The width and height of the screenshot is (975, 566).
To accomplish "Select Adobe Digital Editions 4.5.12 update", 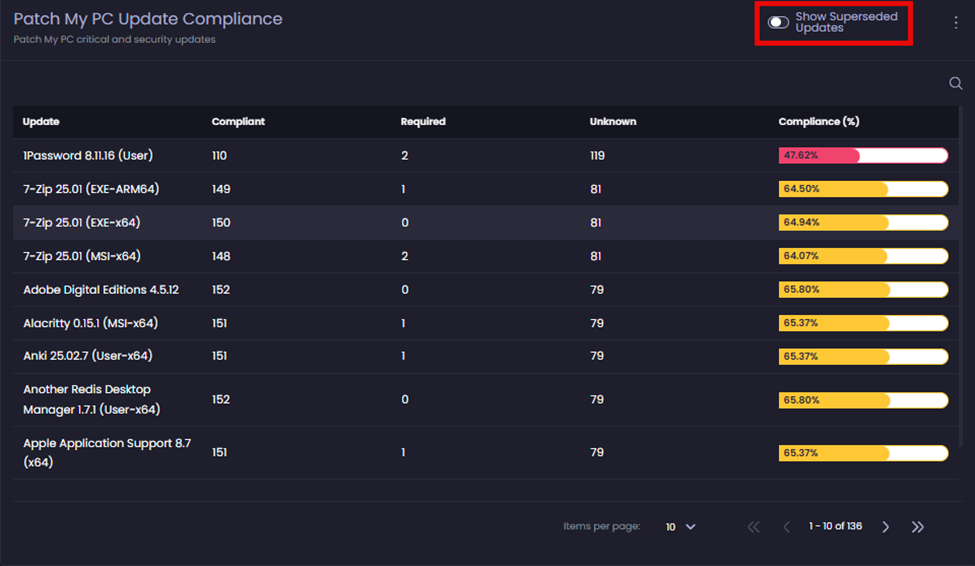I will pos(101,290).
